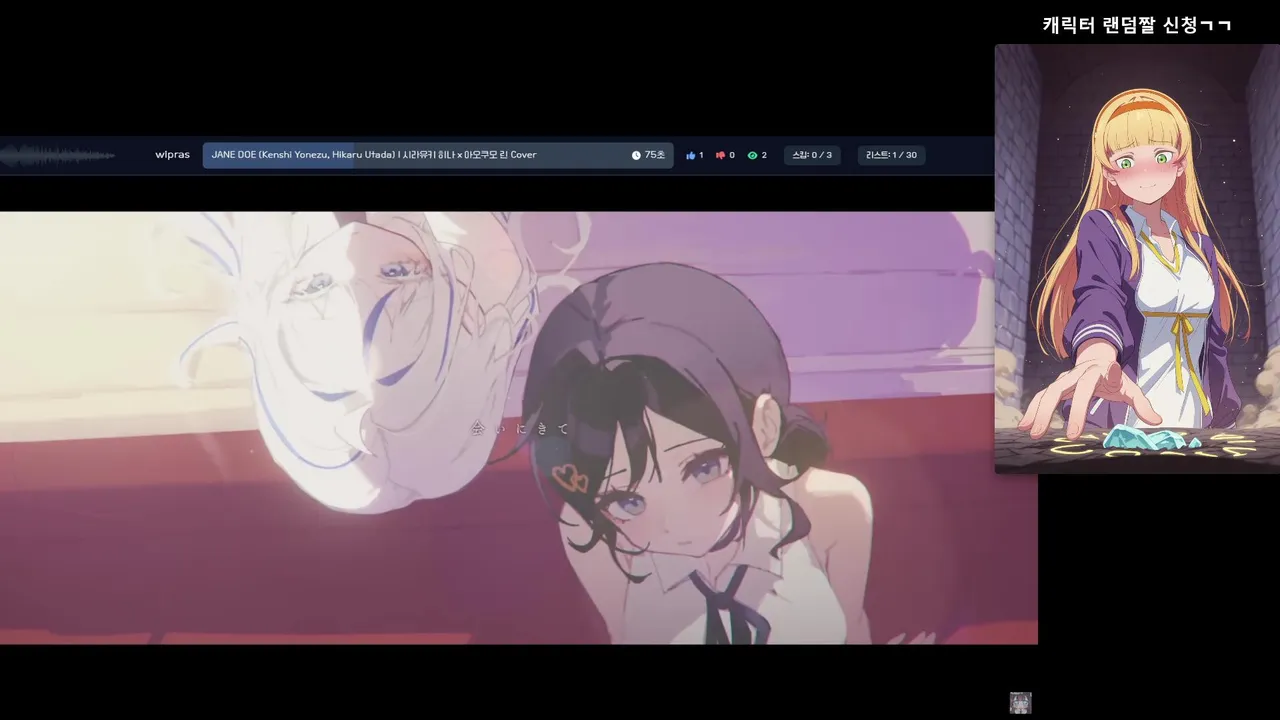The height and width of the screenshot is (720, 1280).
Task: Click the JANE DOE song title bar
Action: [438, 155]
